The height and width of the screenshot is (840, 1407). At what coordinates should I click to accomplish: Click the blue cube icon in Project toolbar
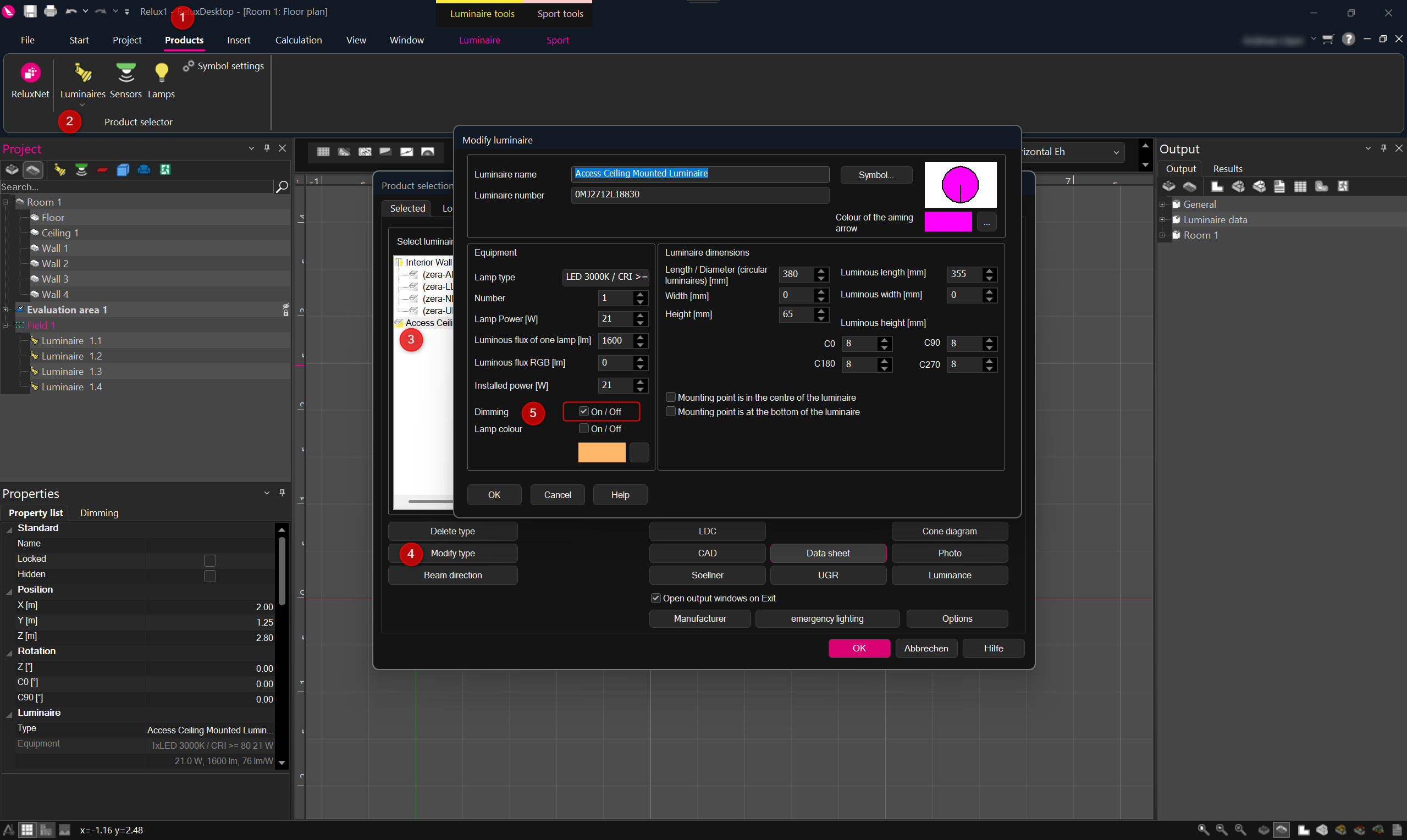[123, 170]
